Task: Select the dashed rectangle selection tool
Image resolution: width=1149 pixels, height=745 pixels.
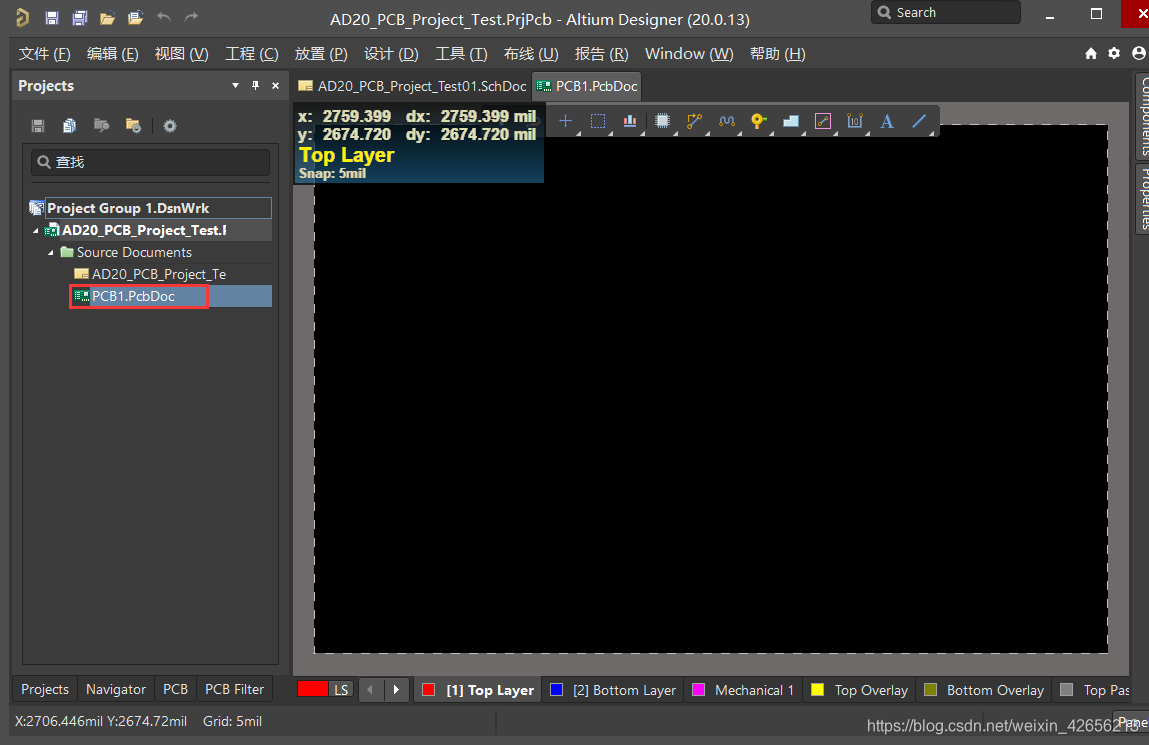Action: pyautogui.click(x=598, y=121)
